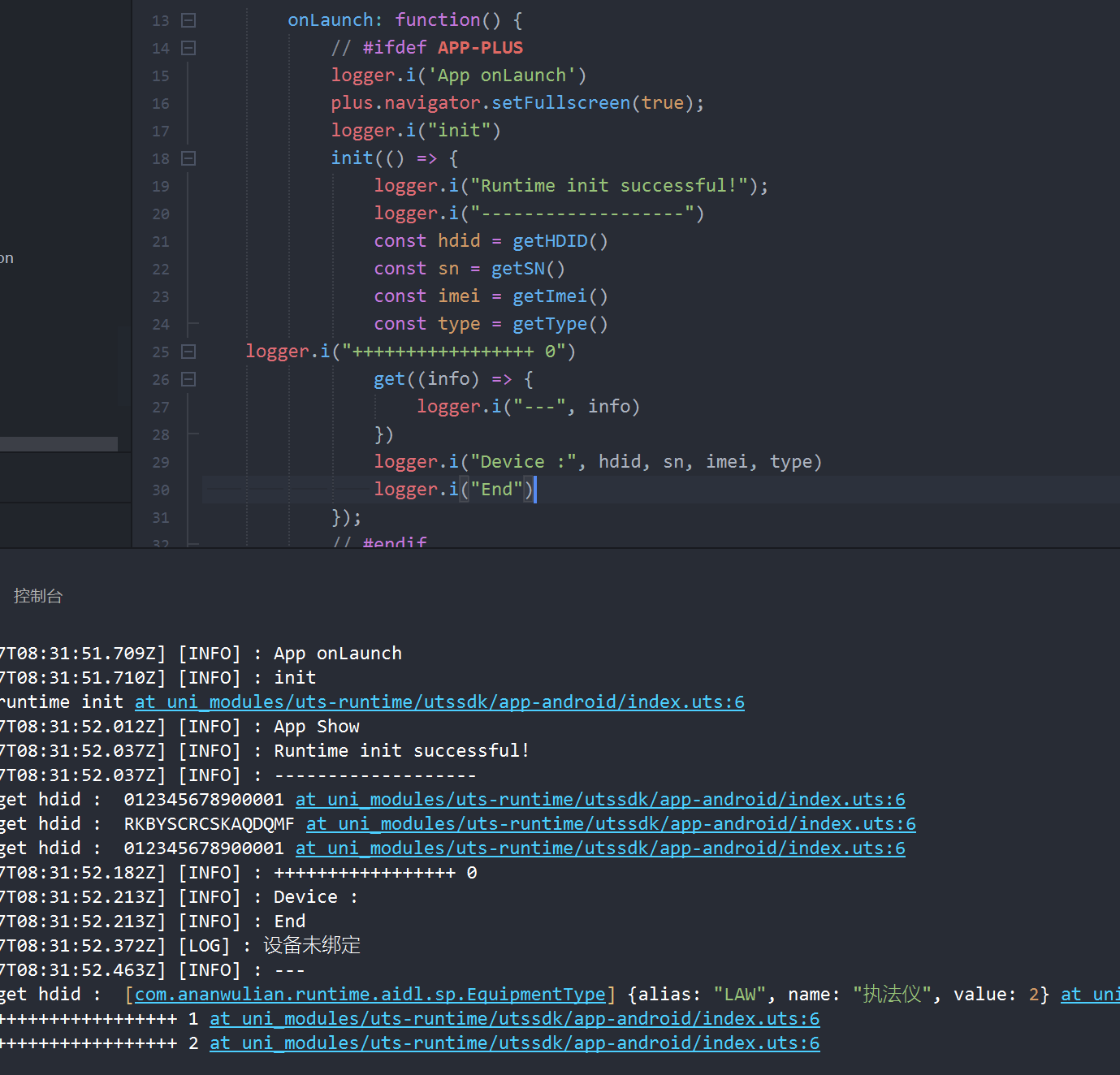Click line number 19 in the gutter
This screenshot has height=1075, width=1120.
pos(161,186)
